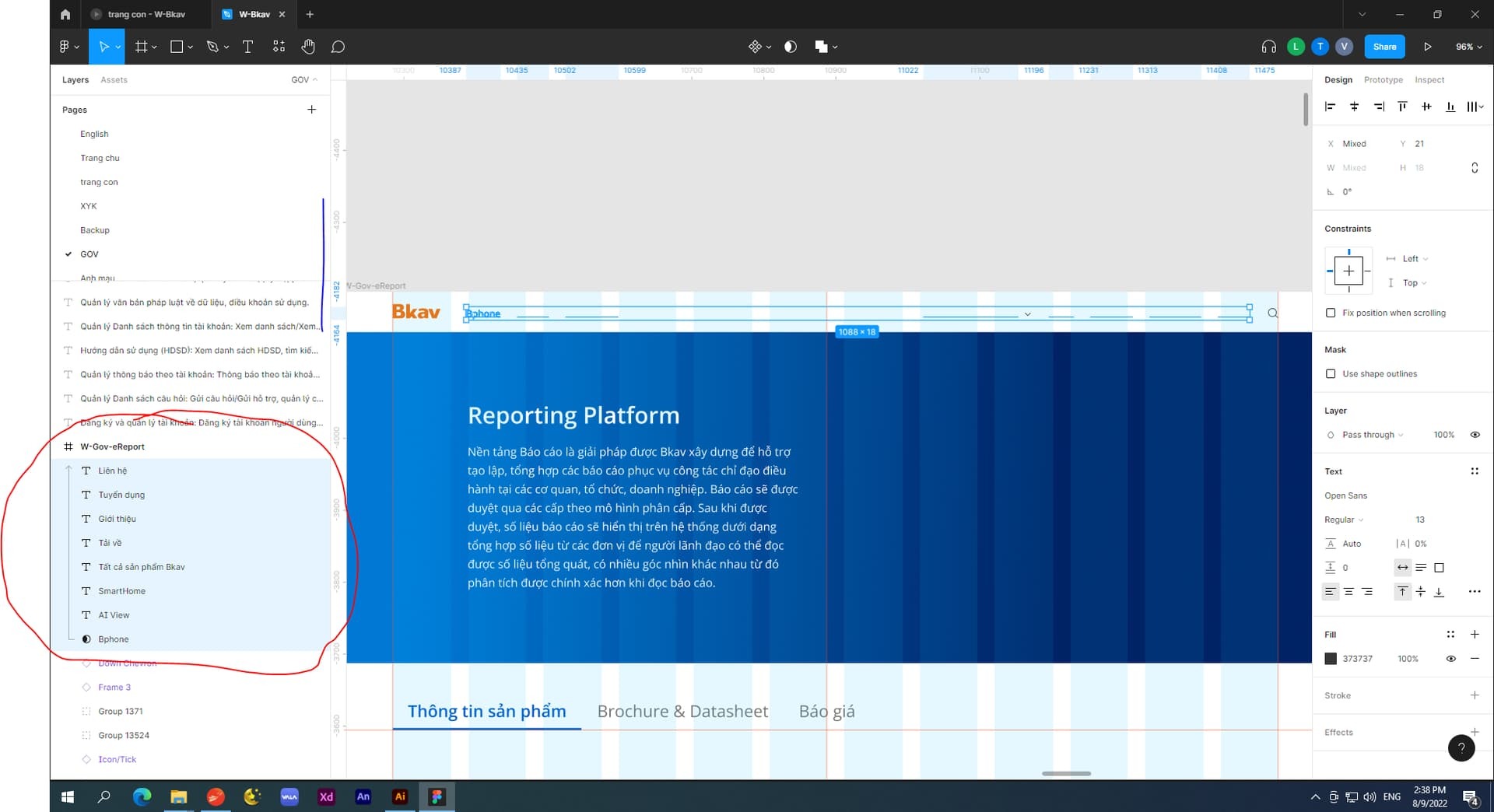The width and height of the screenshot is (1494, 812).
Task: Click the Boolean union icon
Action: (x=821, y=47)
